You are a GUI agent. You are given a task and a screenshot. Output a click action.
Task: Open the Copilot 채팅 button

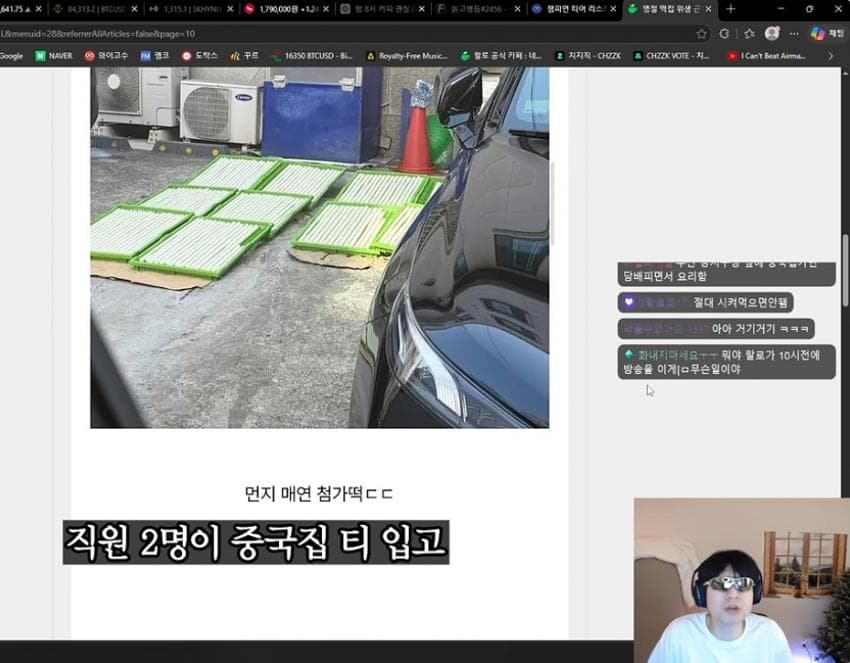tap(827, 34)
